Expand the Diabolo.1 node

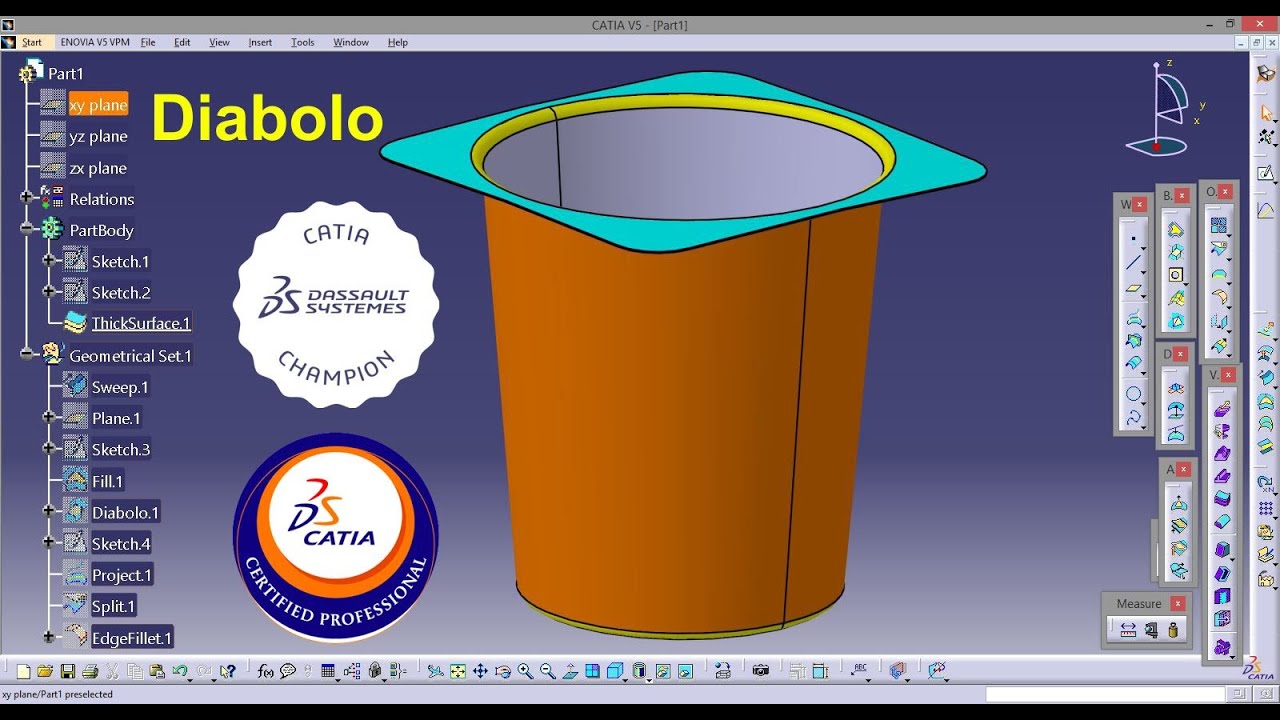48,511
